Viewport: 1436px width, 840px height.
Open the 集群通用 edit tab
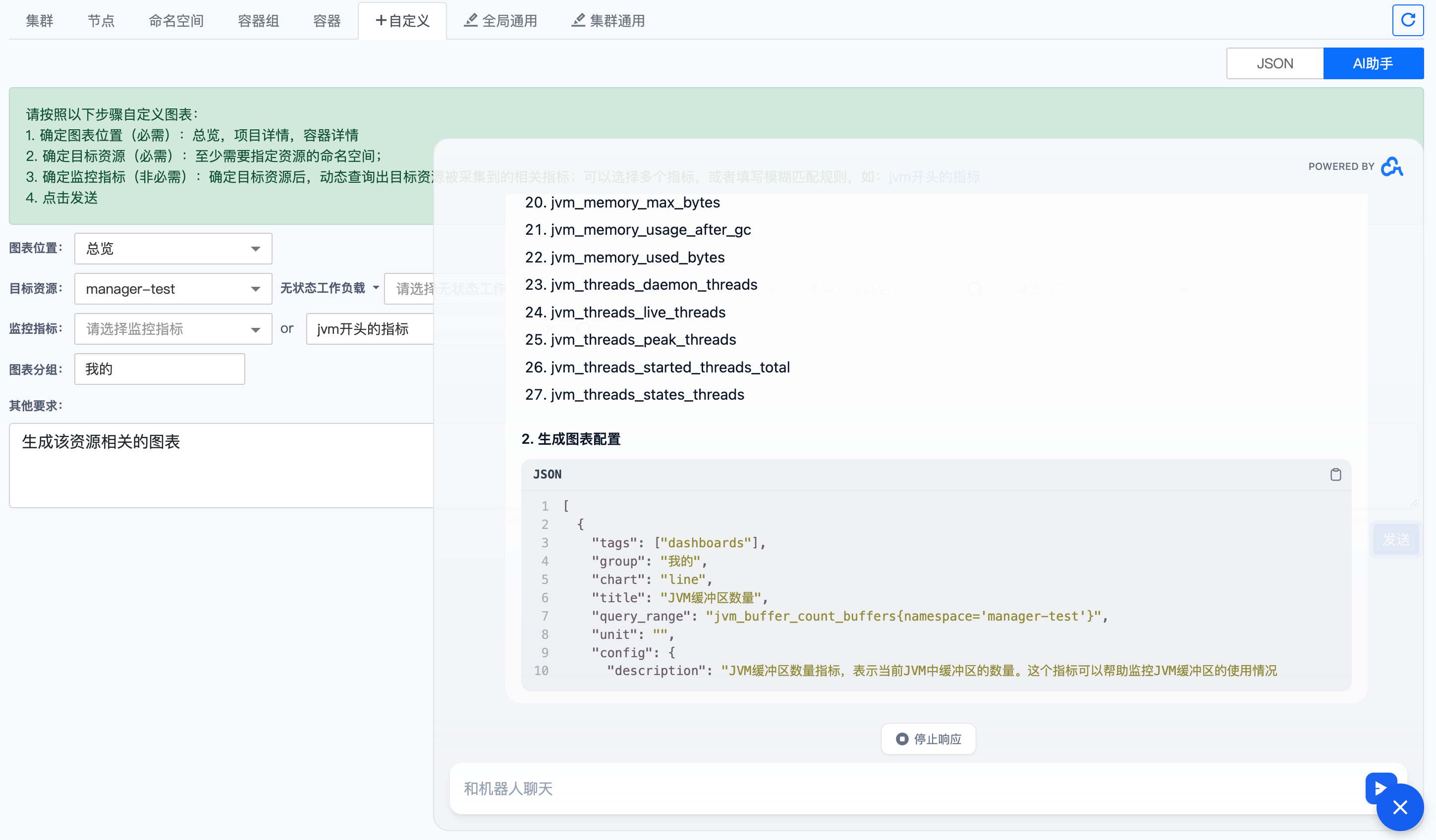(608, 21)
